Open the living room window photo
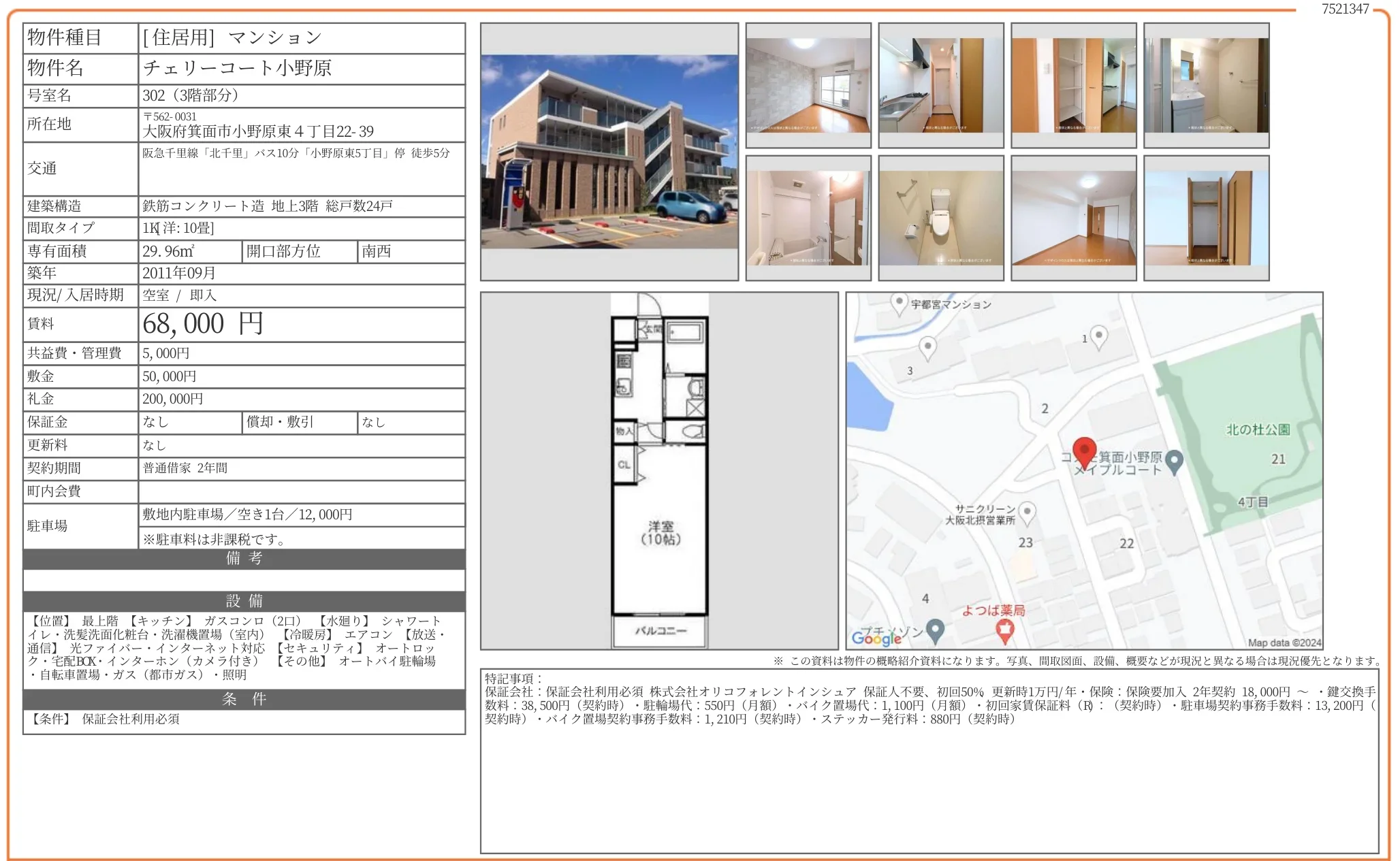This screenshot has height=861, width=1400. click(x=808, y=86)
